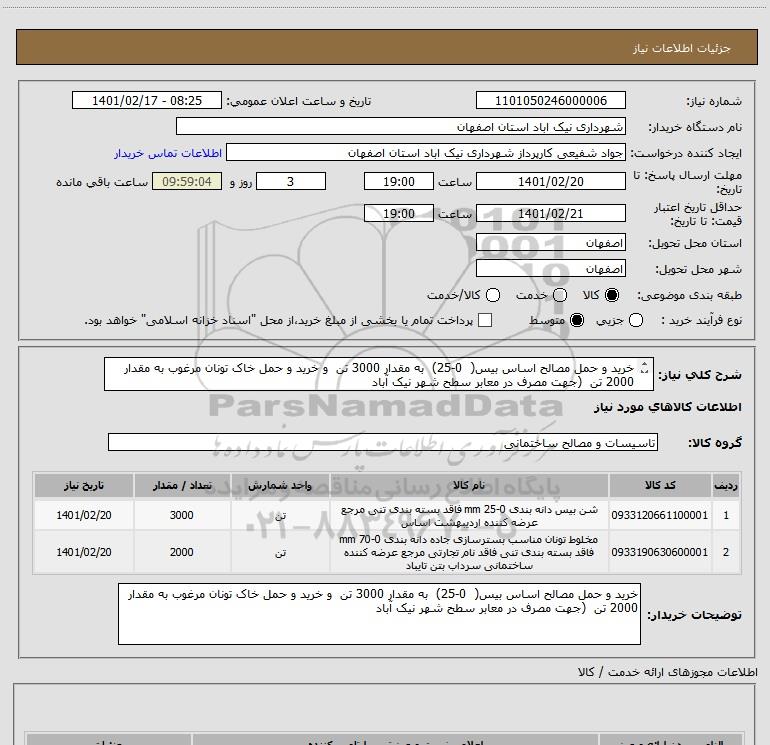
Task: Click the جزئیات اطلاعات نیاز header bar
Action: 386,47
